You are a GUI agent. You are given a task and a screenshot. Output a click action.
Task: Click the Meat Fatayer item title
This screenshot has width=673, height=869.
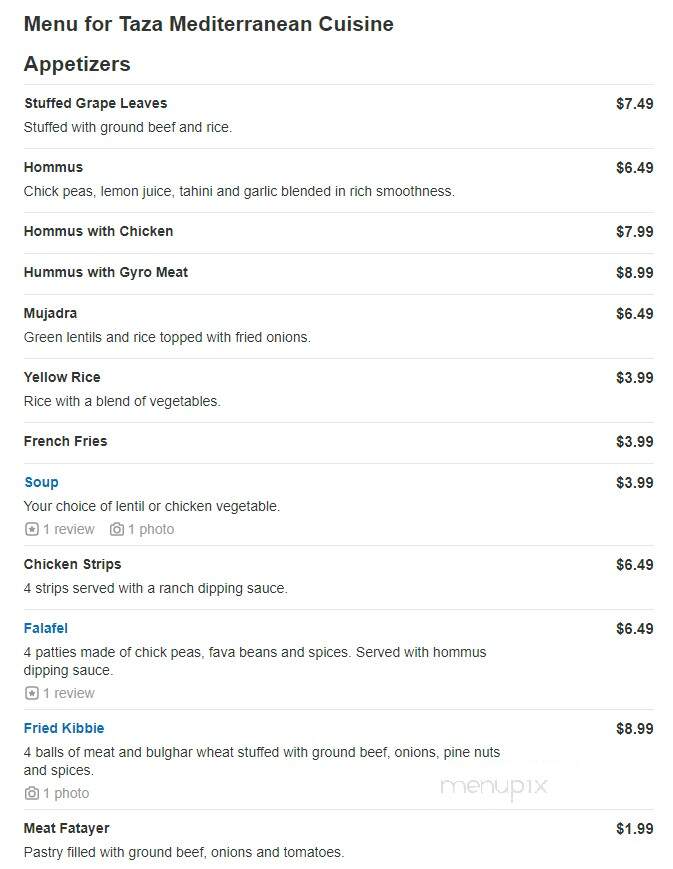coord(67,828)
